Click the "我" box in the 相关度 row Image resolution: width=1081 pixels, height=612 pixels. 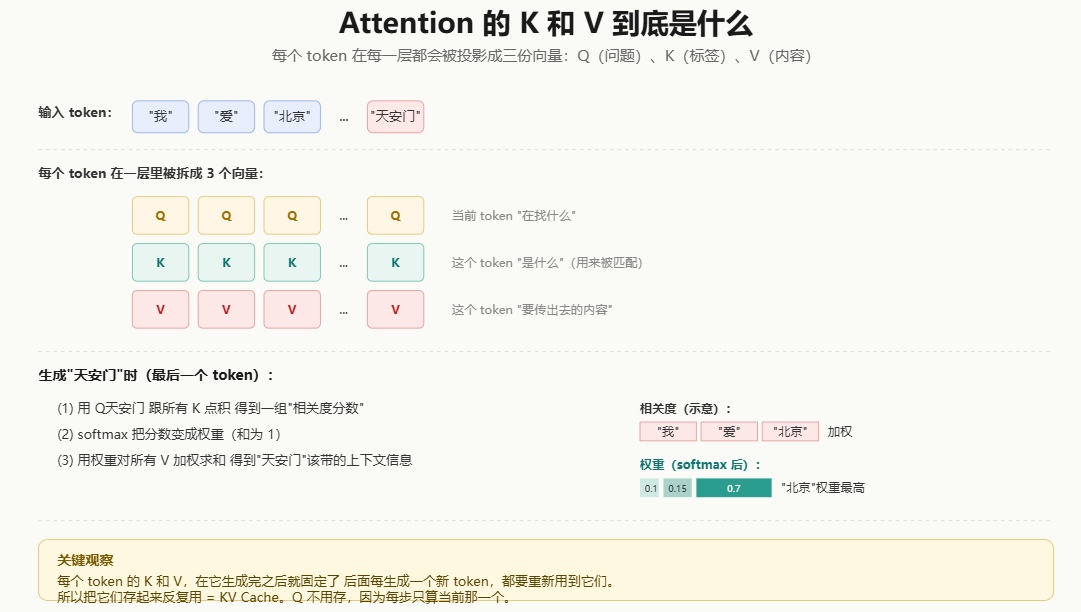668,431
